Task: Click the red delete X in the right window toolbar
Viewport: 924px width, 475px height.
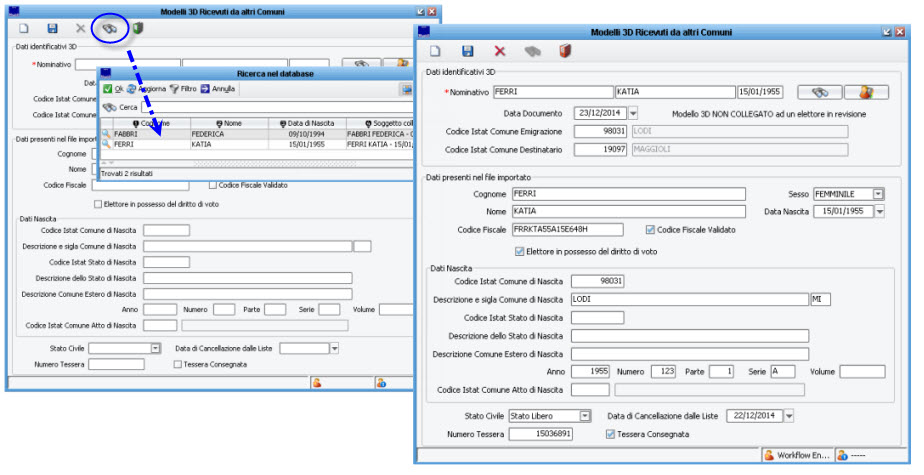Action: click(x=500, y=51)
